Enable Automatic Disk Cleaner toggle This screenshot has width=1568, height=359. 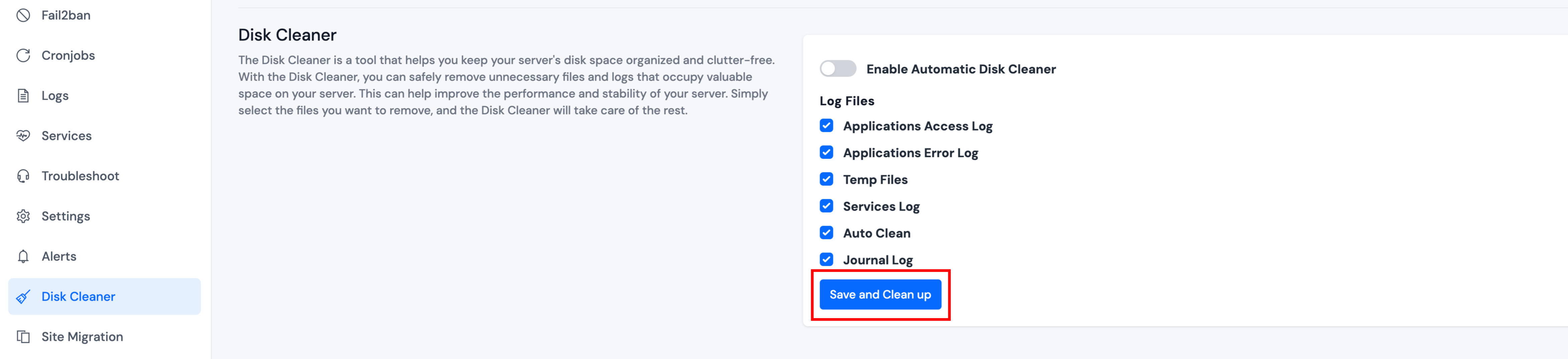click(x=838, y=69)
